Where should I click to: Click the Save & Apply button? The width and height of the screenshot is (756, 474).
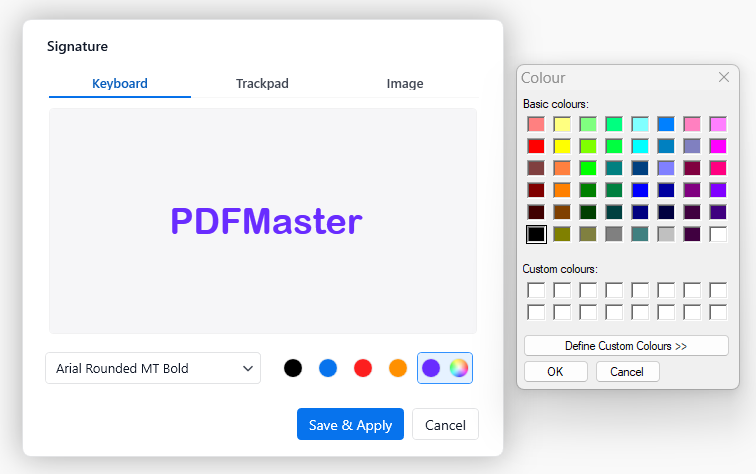point(350,425)
